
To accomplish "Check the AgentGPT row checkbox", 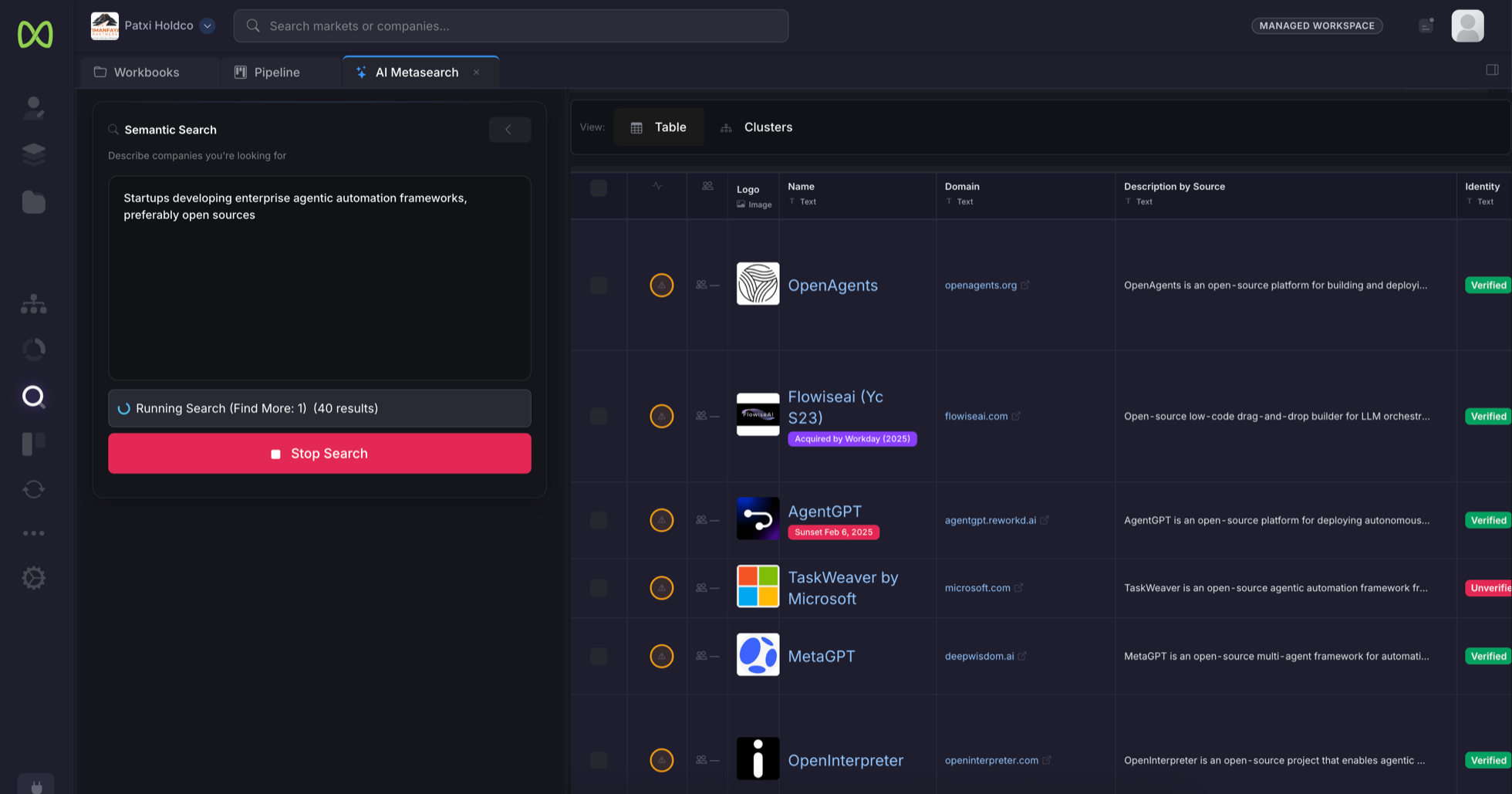I will pyautogui.click(x=599, y=520).
